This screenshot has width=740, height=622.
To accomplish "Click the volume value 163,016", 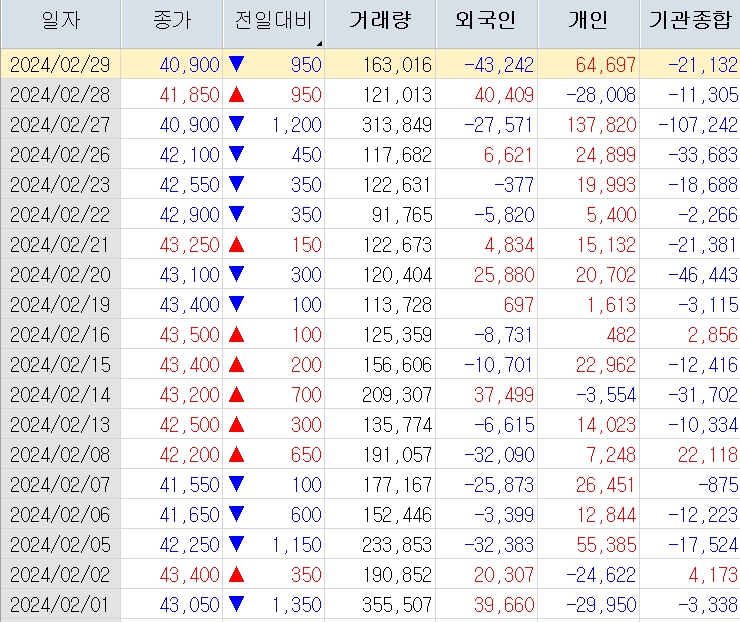I will 397,65.
